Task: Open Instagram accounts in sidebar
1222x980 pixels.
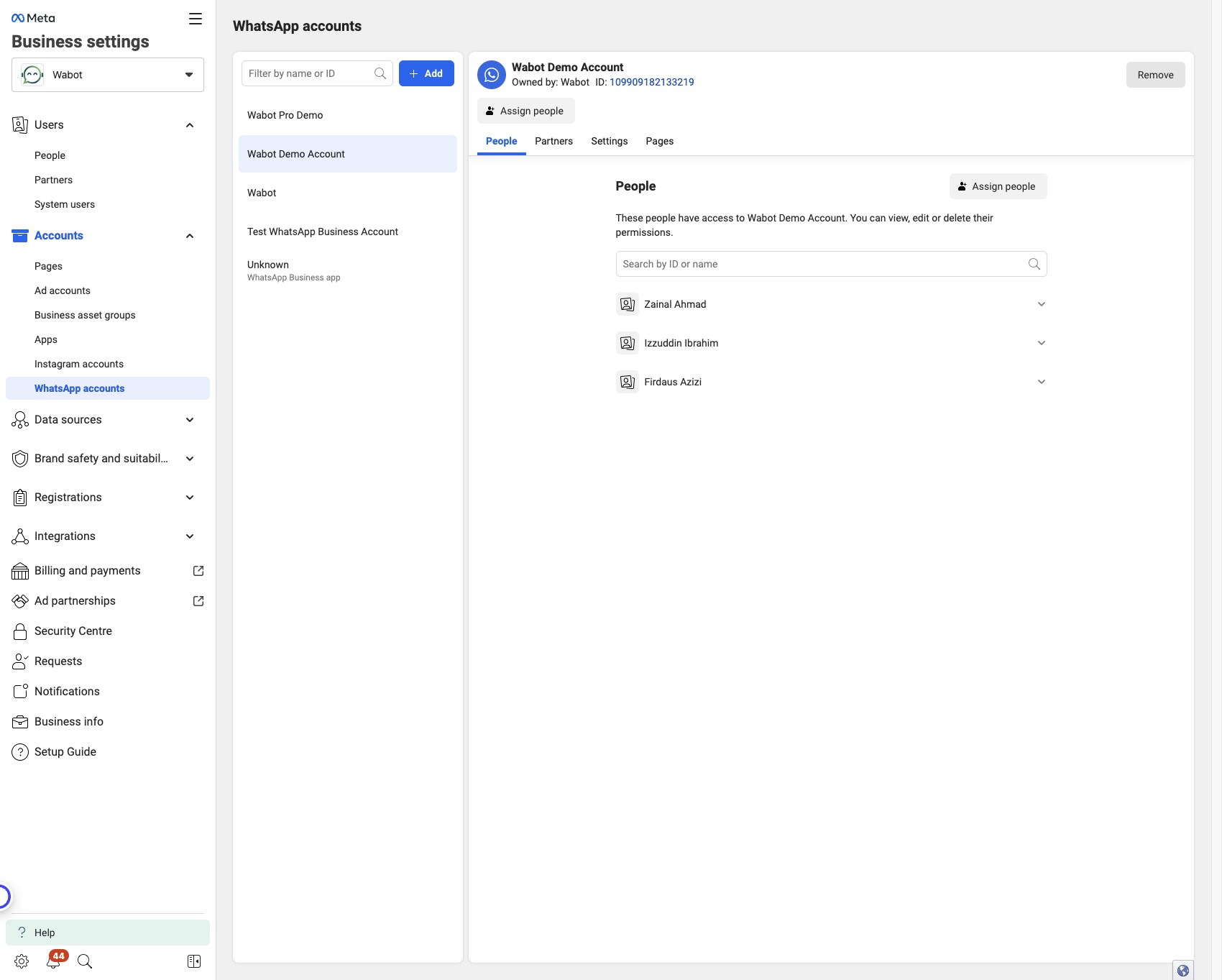Action: (79, 364)
